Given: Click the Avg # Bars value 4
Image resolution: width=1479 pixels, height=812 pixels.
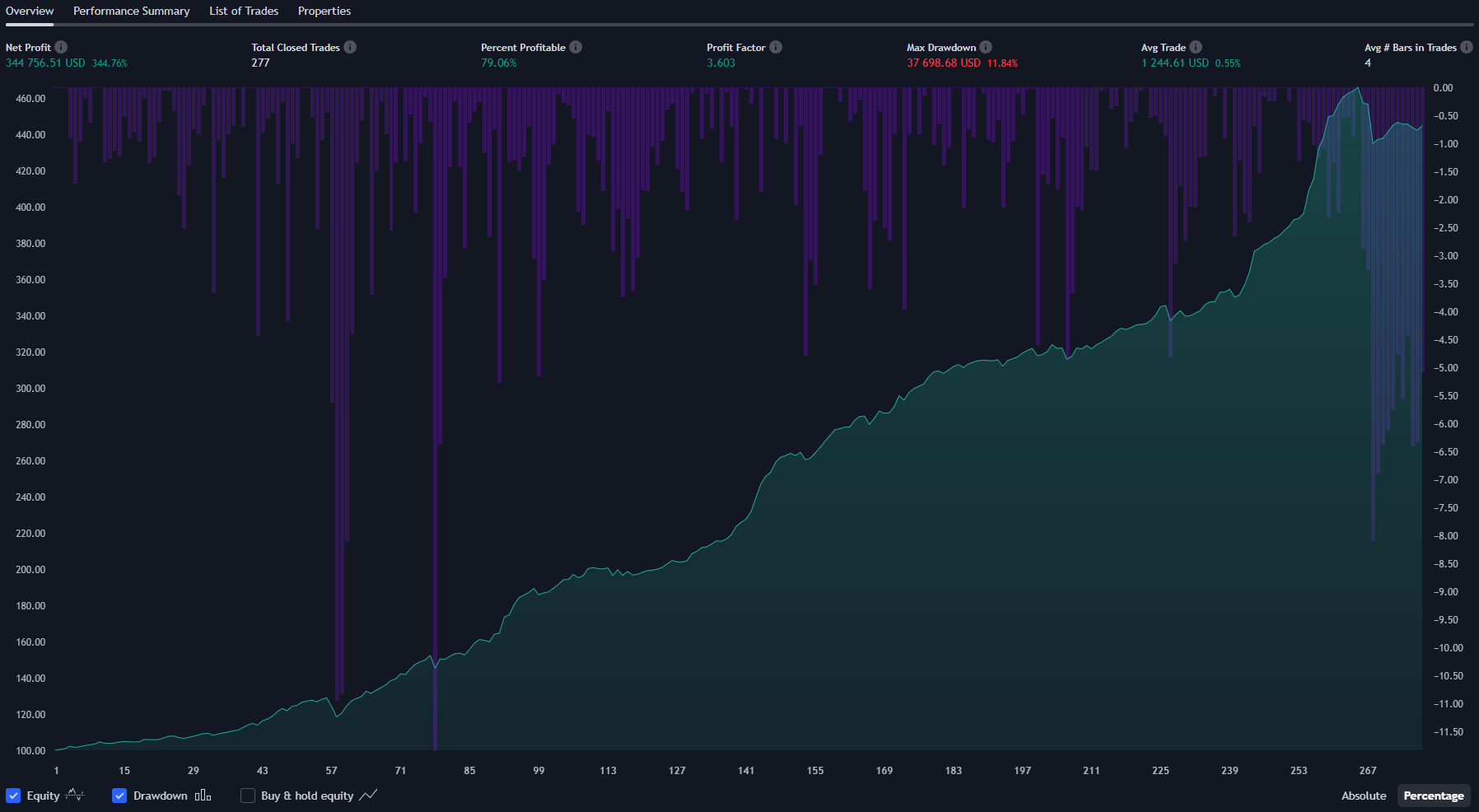Looking at the screenshot, I should (x=1368, y=63).
